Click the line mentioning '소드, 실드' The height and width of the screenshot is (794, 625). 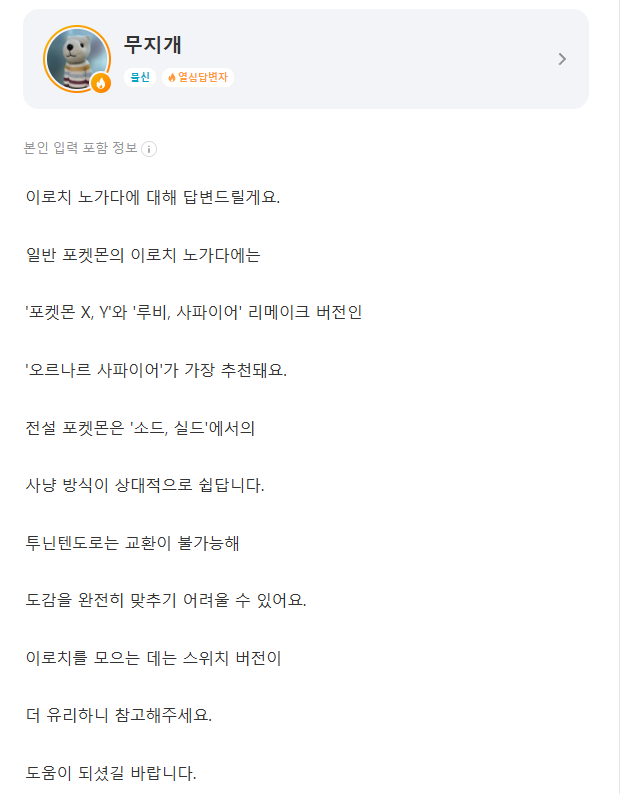[141, 428]
